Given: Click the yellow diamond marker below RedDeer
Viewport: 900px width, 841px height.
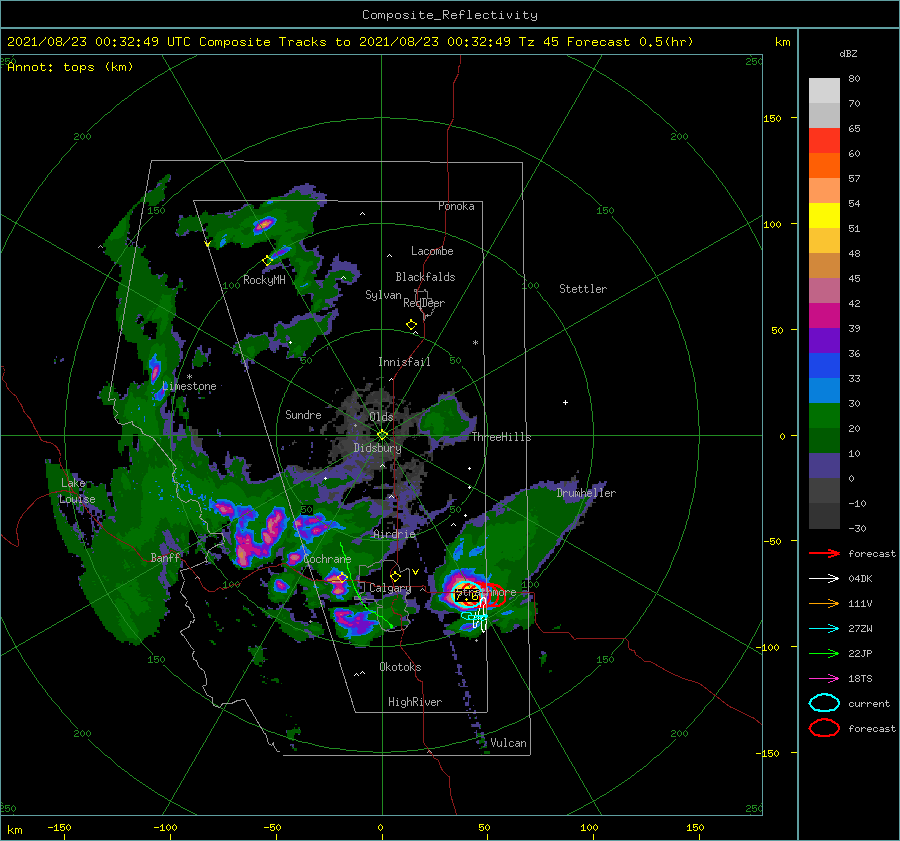Looking at the screenshot, I should click(x=412, y=325).
